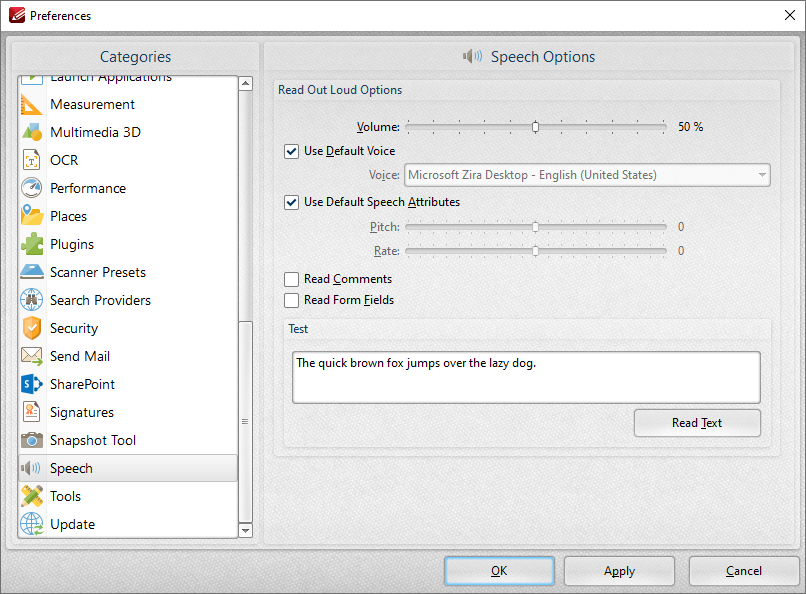Click the Snapshot Tool camera icon
Screen dimensions: 806x594
[x=31, y=440]
